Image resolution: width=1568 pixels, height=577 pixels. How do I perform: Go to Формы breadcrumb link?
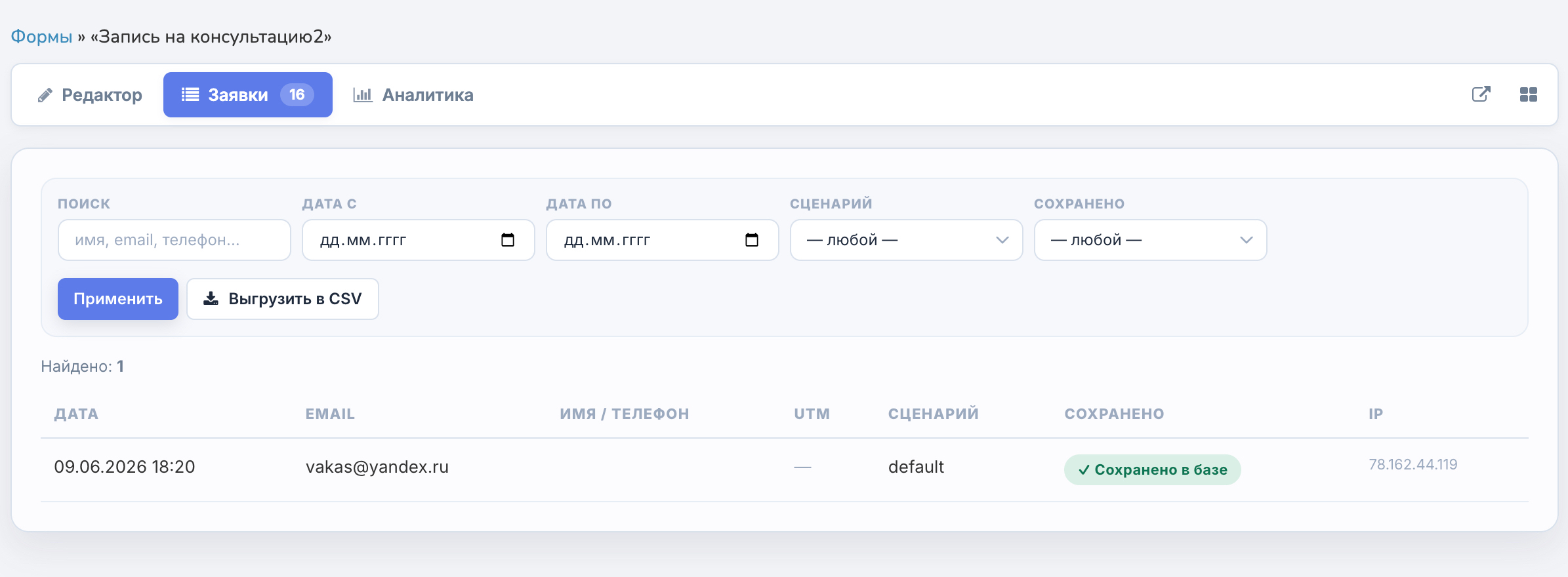click(x=41, y=37)
